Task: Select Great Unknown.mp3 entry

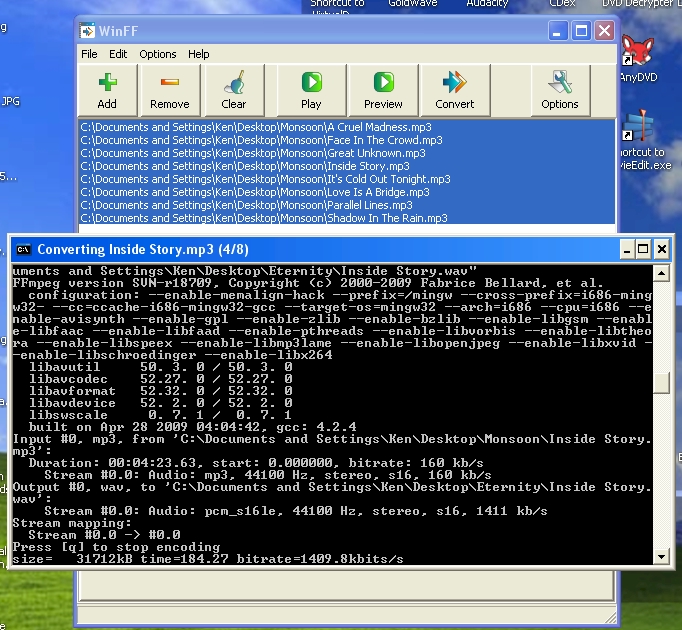Action: pyautogui.click(x=347, y=153)
